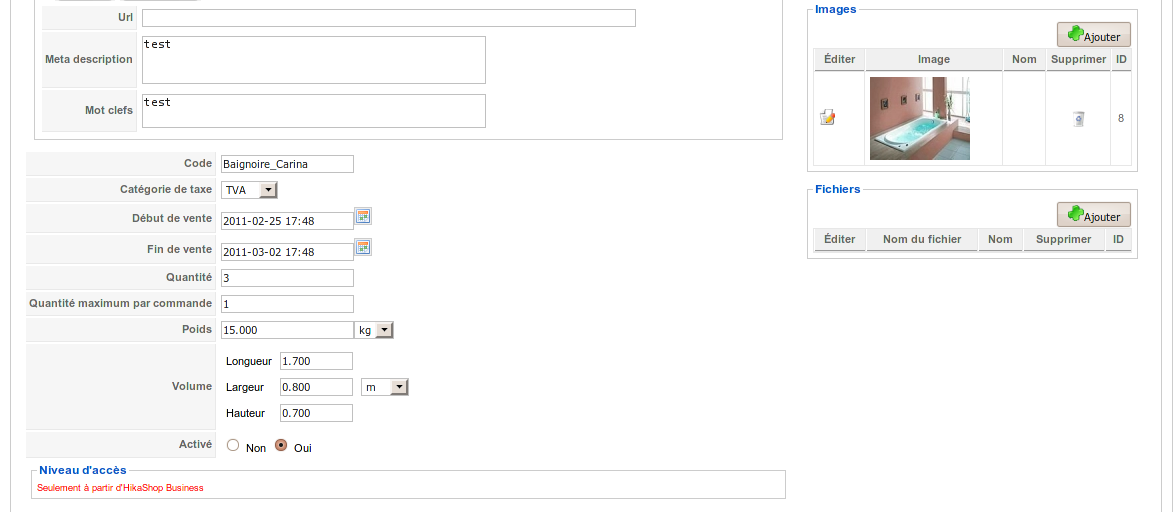Click the edit icon for the bathtub image
This screenshot has width=1173, height=512.
(x=827, y=118)
